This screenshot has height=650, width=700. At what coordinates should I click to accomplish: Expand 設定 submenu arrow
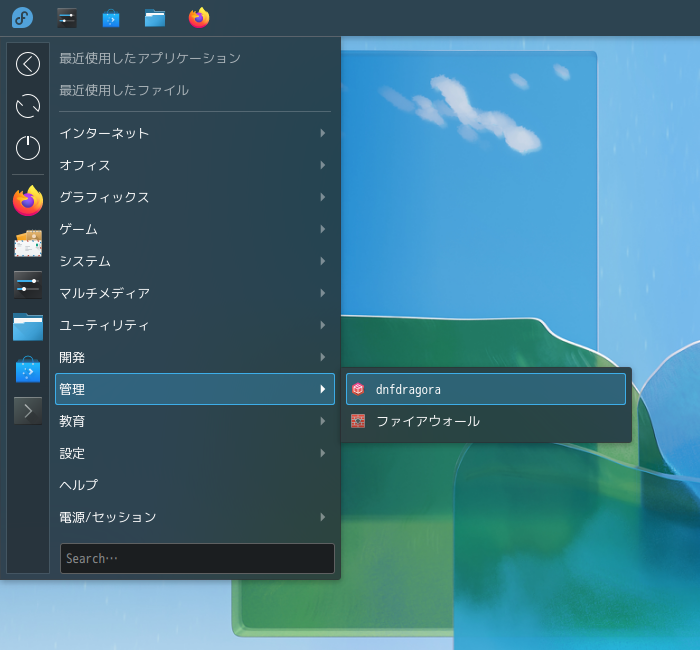point(323,453)
